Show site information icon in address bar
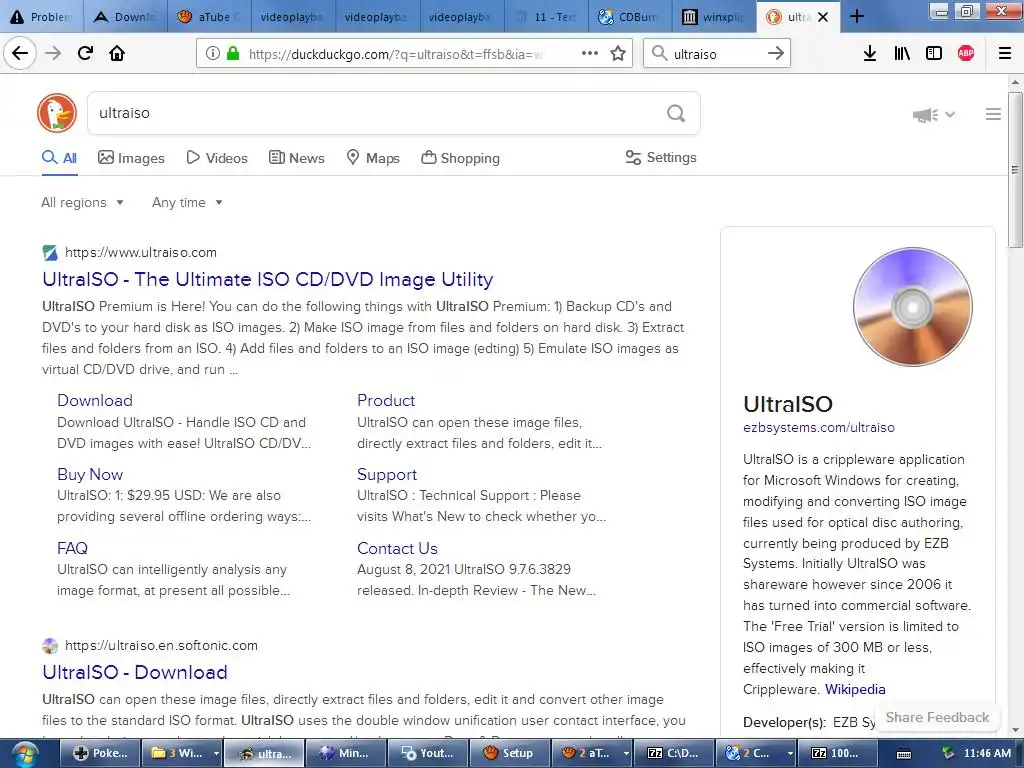1024x768 pixels. 213,54
